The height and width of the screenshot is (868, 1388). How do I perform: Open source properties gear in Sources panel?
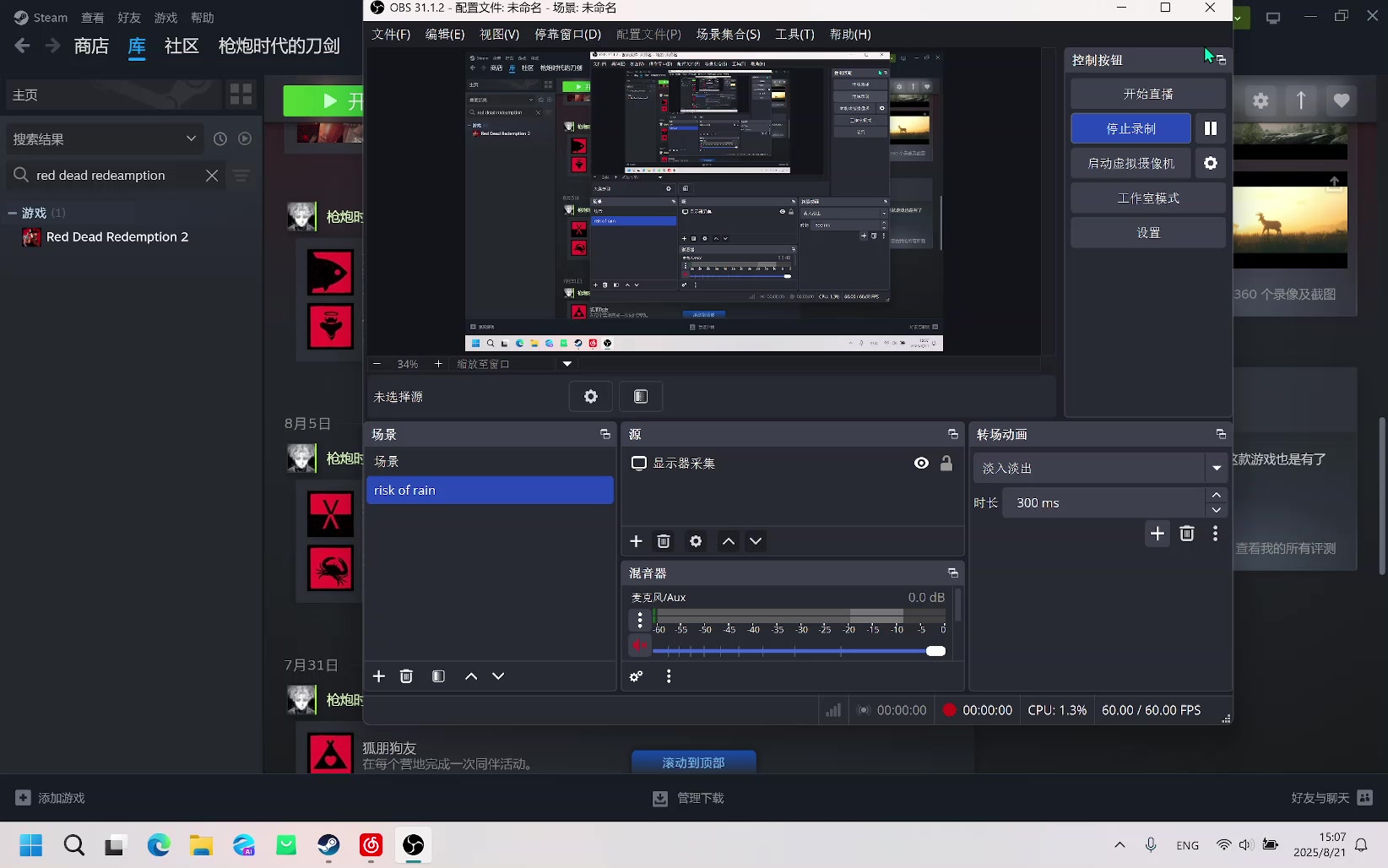[x=696, y=541]
